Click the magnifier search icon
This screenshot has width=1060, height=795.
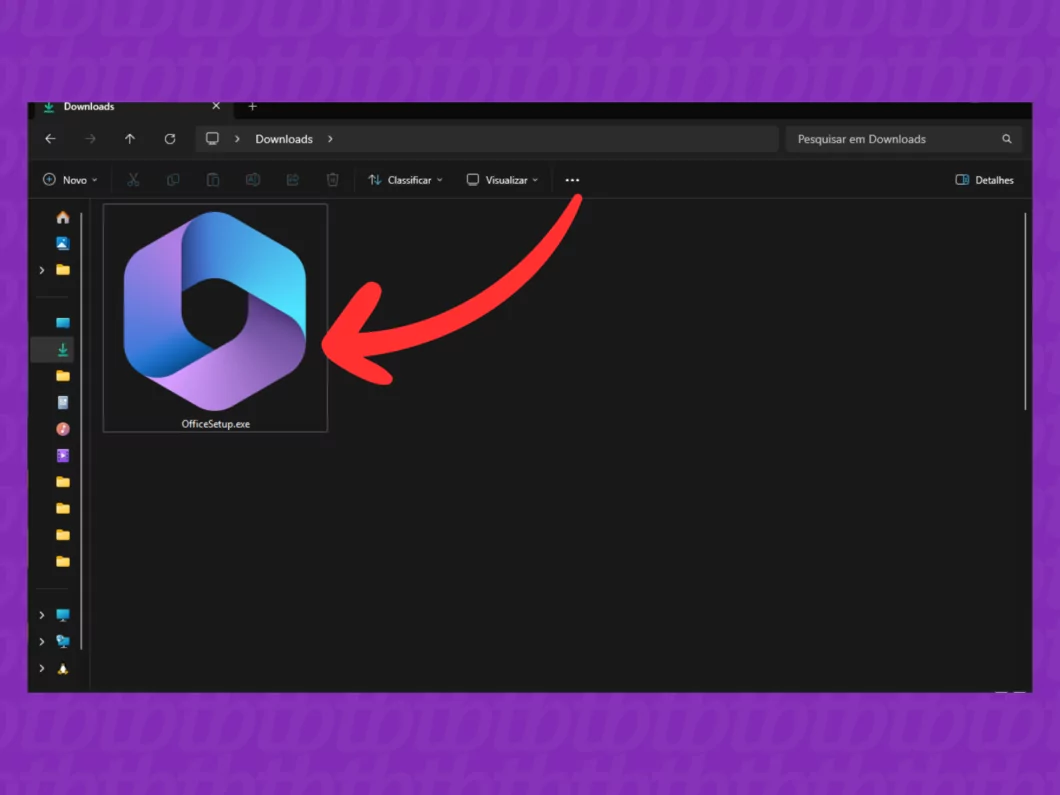(1007, 139)
